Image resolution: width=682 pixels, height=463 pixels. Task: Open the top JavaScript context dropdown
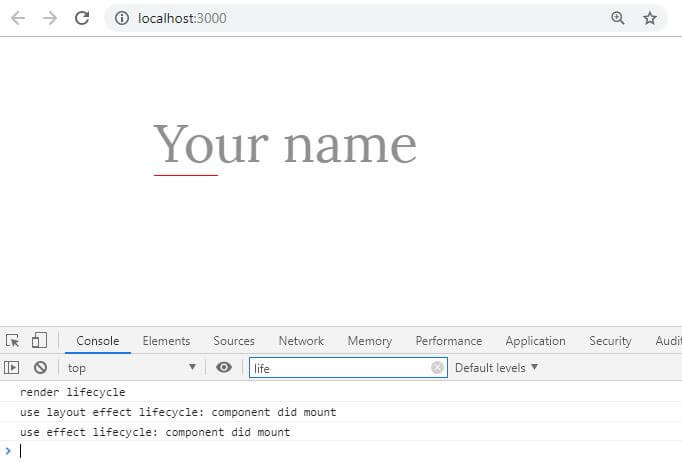tap(131, 368)
